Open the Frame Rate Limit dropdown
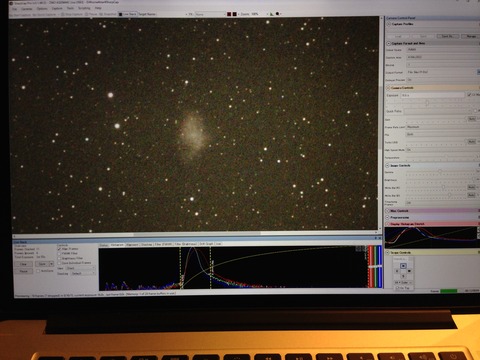The image size is (480, 360). pyautogui.click(x=443, y=127)
